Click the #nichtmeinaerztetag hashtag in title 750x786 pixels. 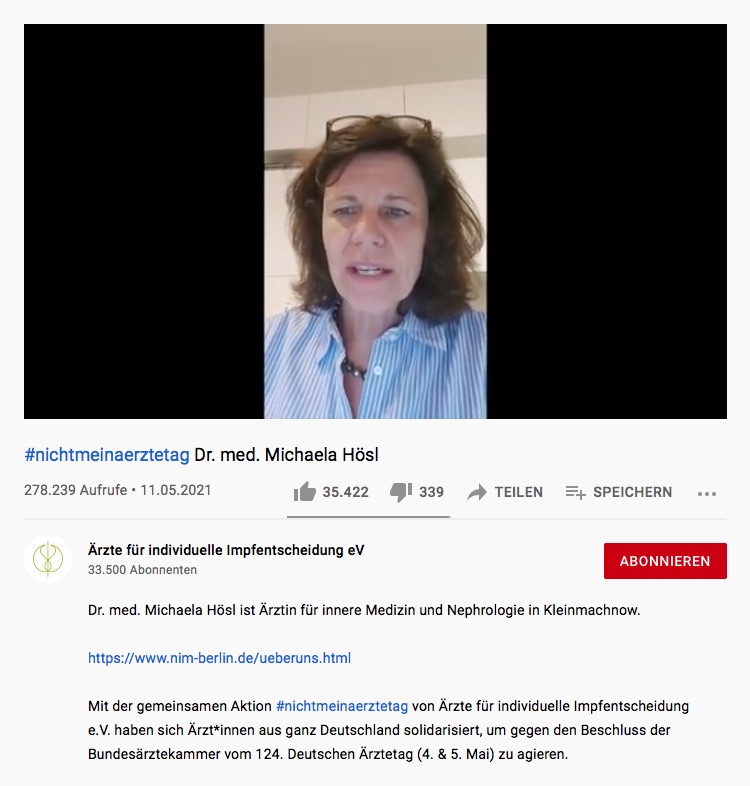click(107, 455)
